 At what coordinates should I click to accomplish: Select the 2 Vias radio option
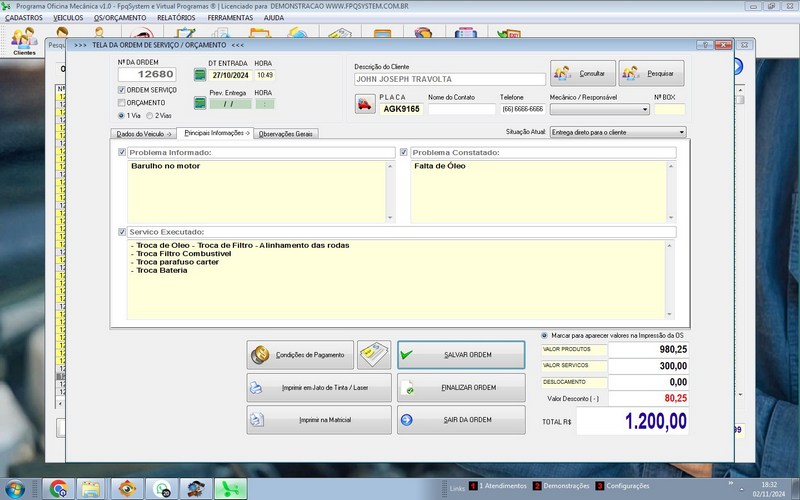pos(150,115)
